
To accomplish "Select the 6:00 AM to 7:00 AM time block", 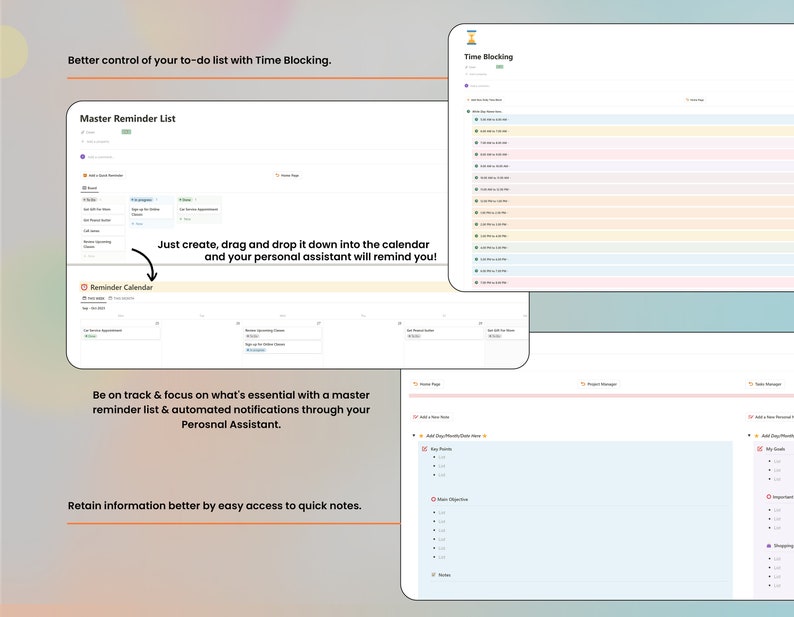I will coord(633,131).
